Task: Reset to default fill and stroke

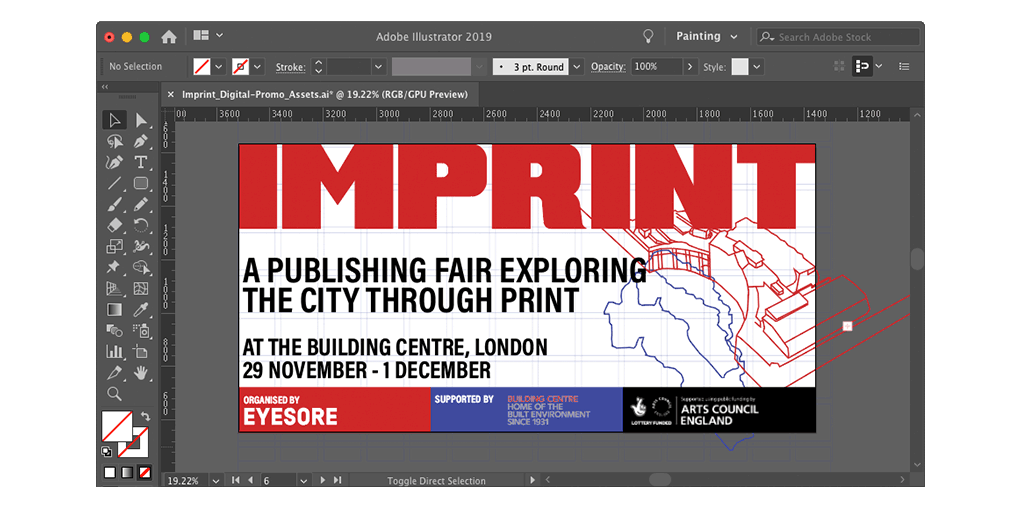Action: (106, 451)
